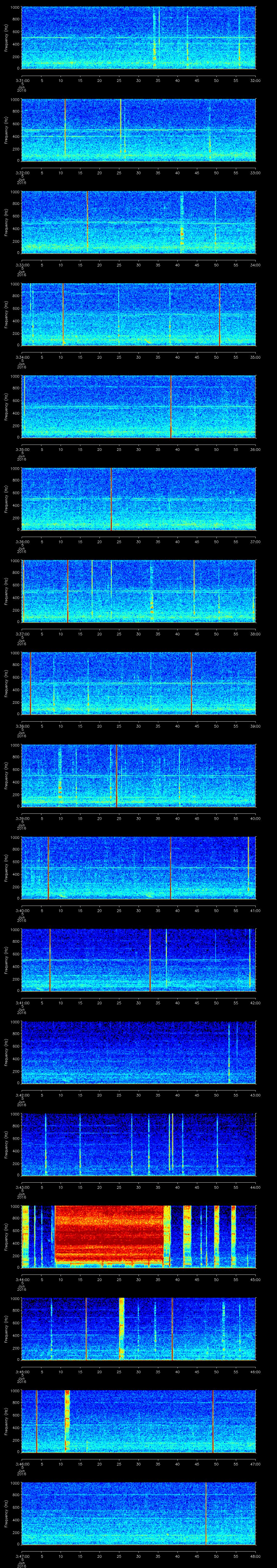Click the '3:41:00' start time label

point(22,1003)
